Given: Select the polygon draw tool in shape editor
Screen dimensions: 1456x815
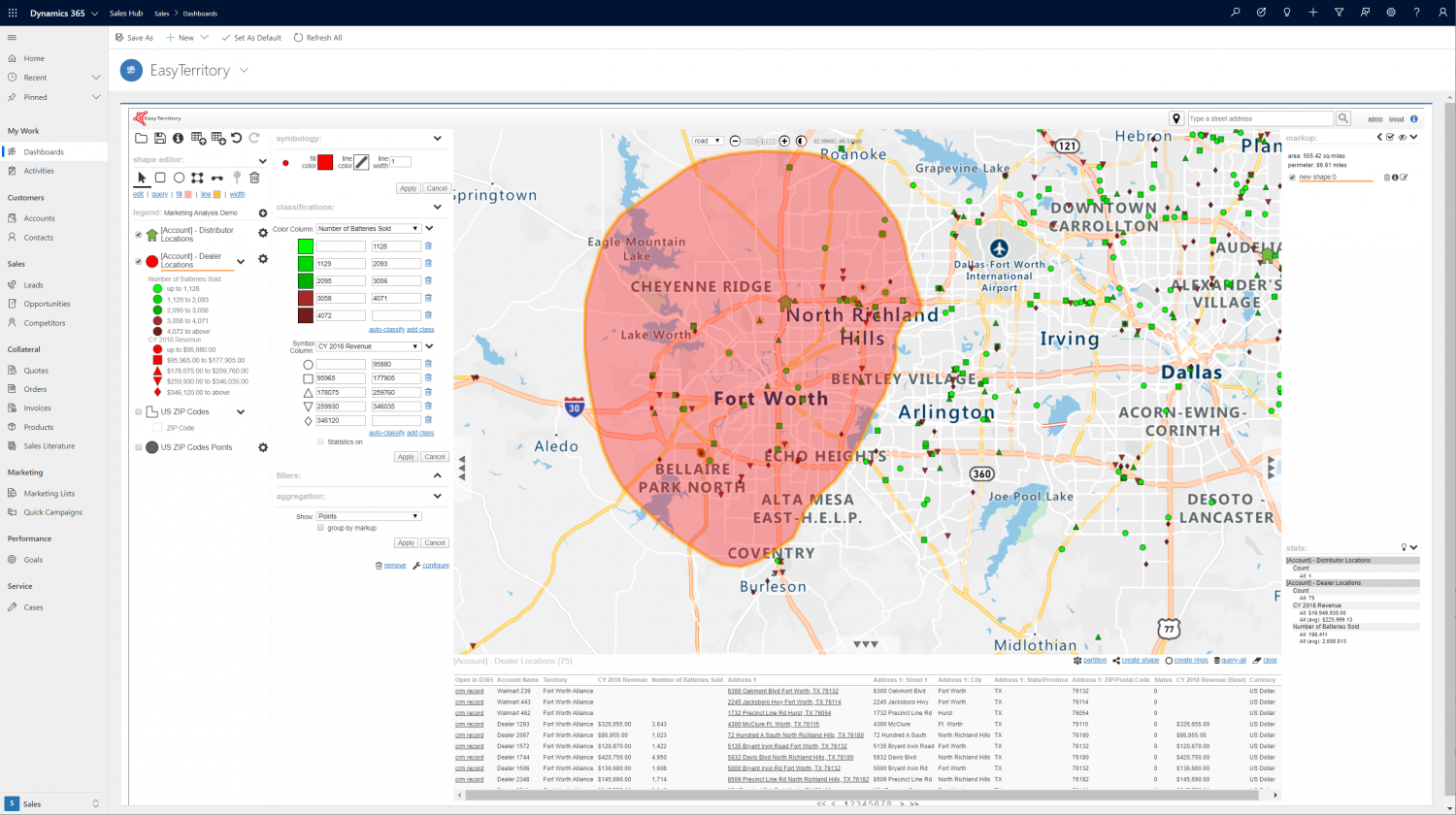Looking at the screenshot, I should [x=198, y=178].
